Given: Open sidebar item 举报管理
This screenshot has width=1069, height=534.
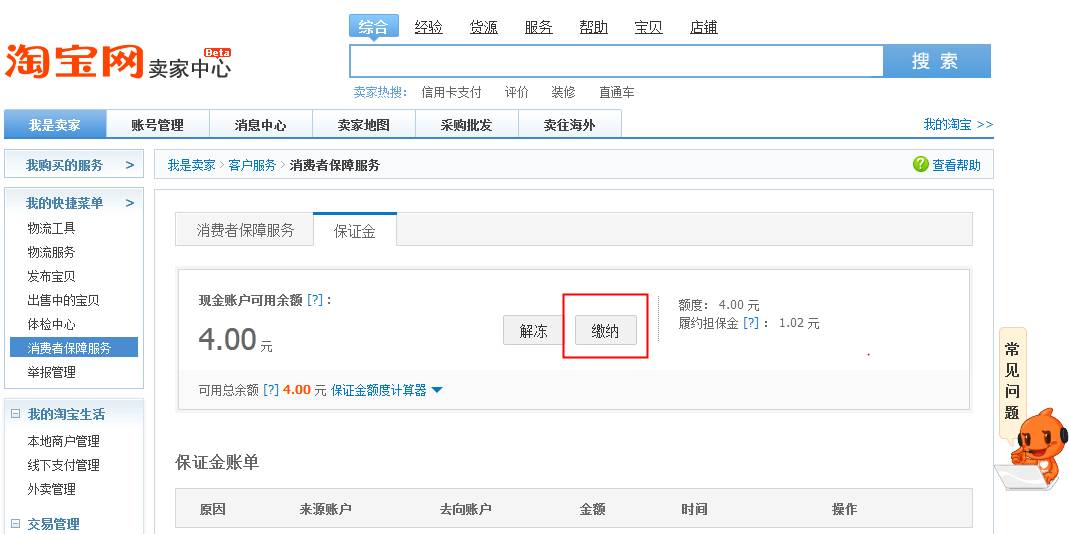Looking at the screenshot, I should [x=51, y=372].
